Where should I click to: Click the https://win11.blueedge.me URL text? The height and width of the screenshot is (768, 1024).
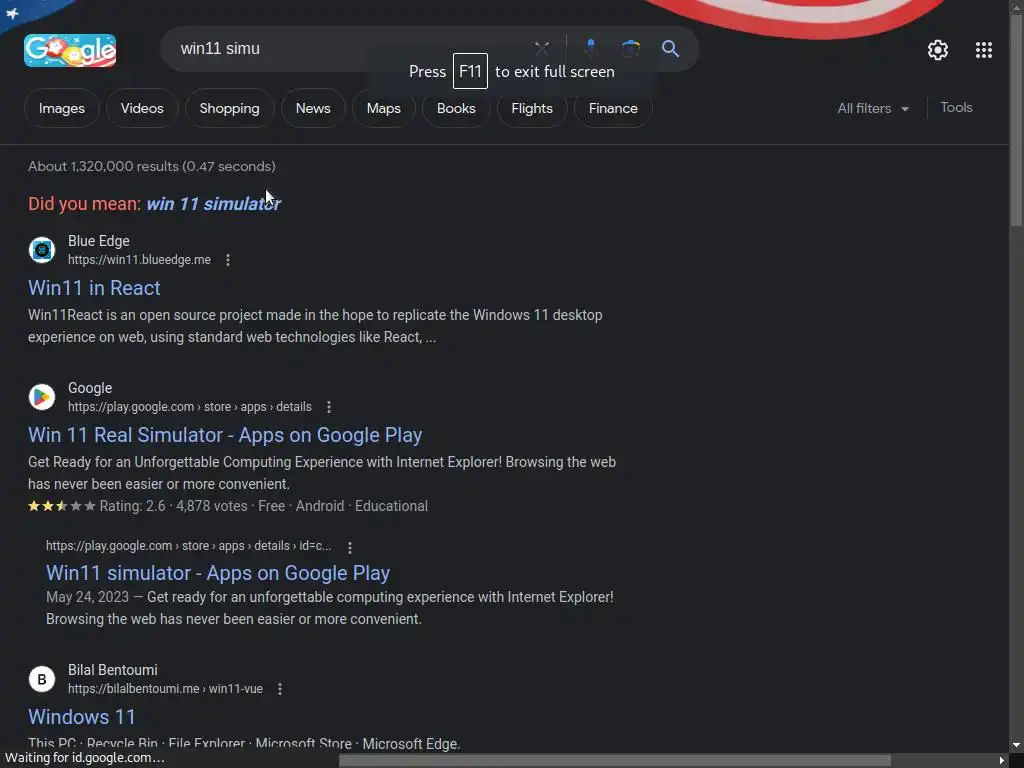click(139, 260)
